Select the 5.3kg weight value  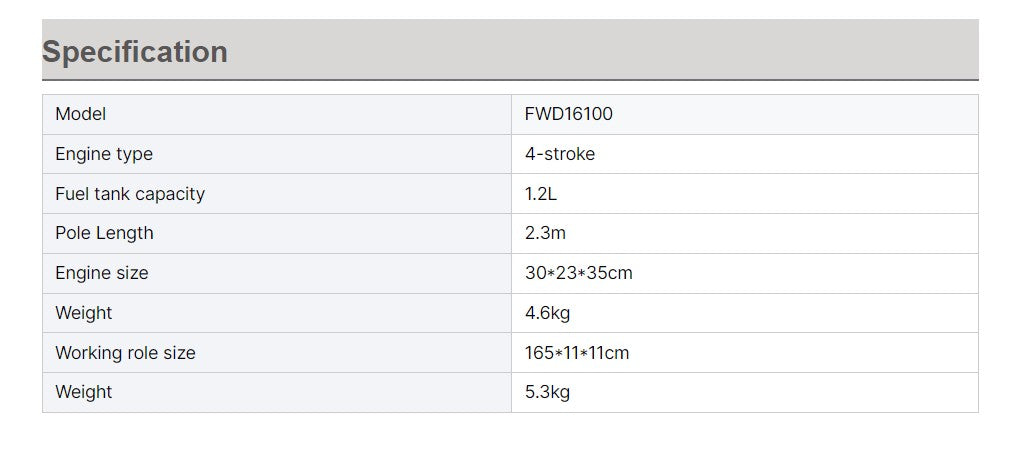tap(547, 392)
